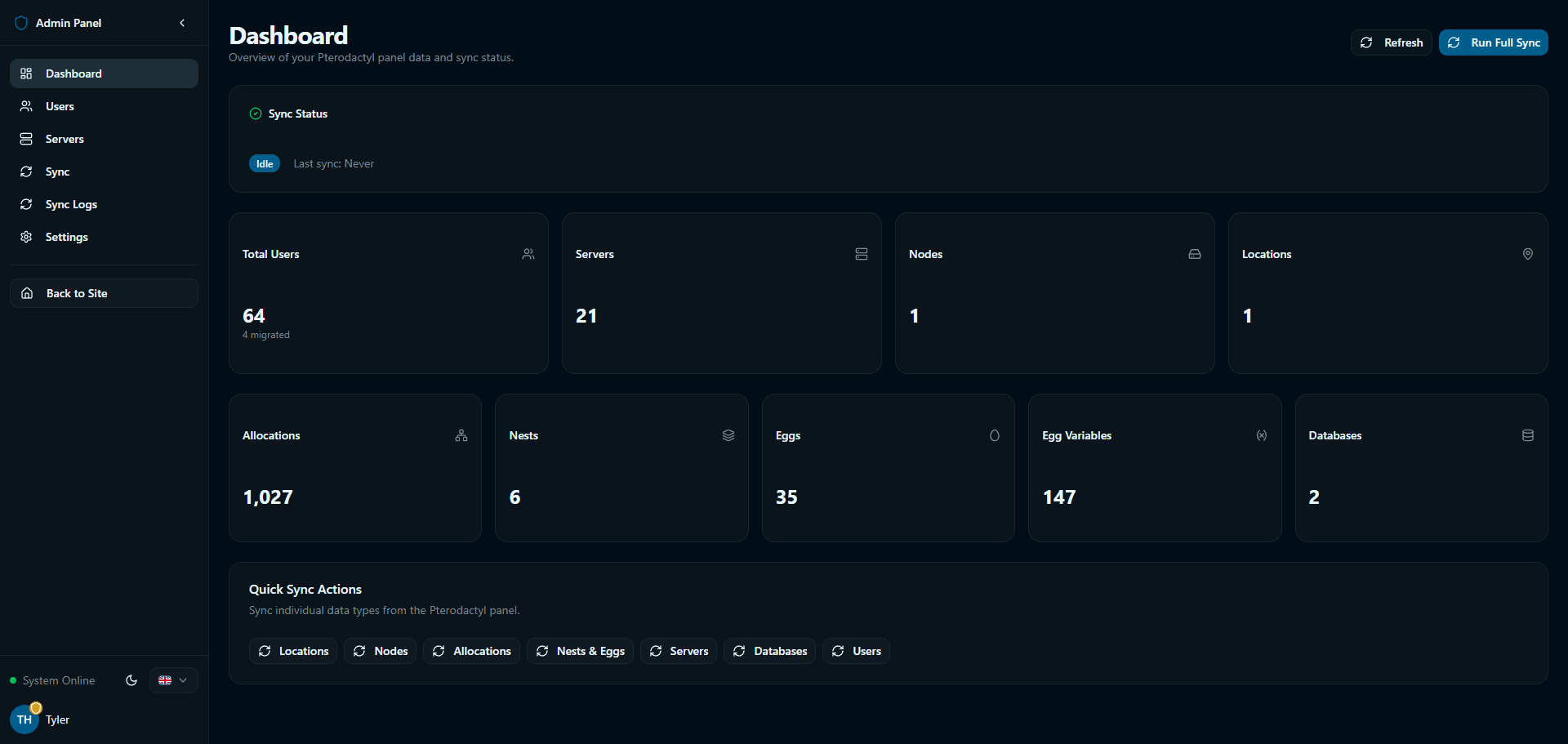Click the network icon on Allocations card
1568x744 pixels.
(x=461, y=435)
